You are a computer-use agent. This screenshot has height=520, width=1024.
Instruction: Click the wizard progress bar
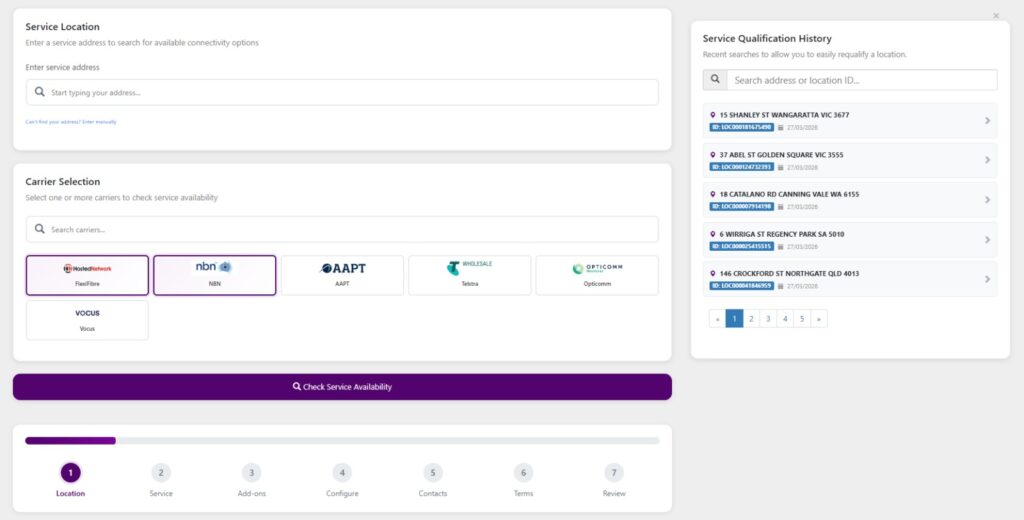[342, 440]
